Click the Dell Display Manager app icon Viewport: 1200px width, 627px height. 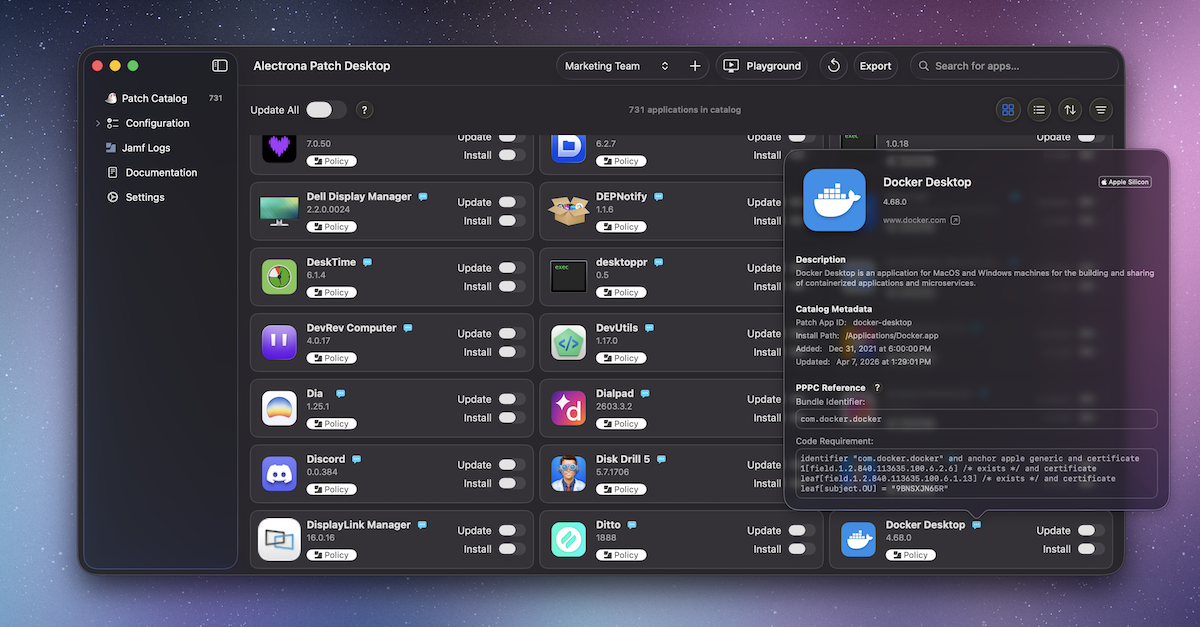(x=279, y=211)
